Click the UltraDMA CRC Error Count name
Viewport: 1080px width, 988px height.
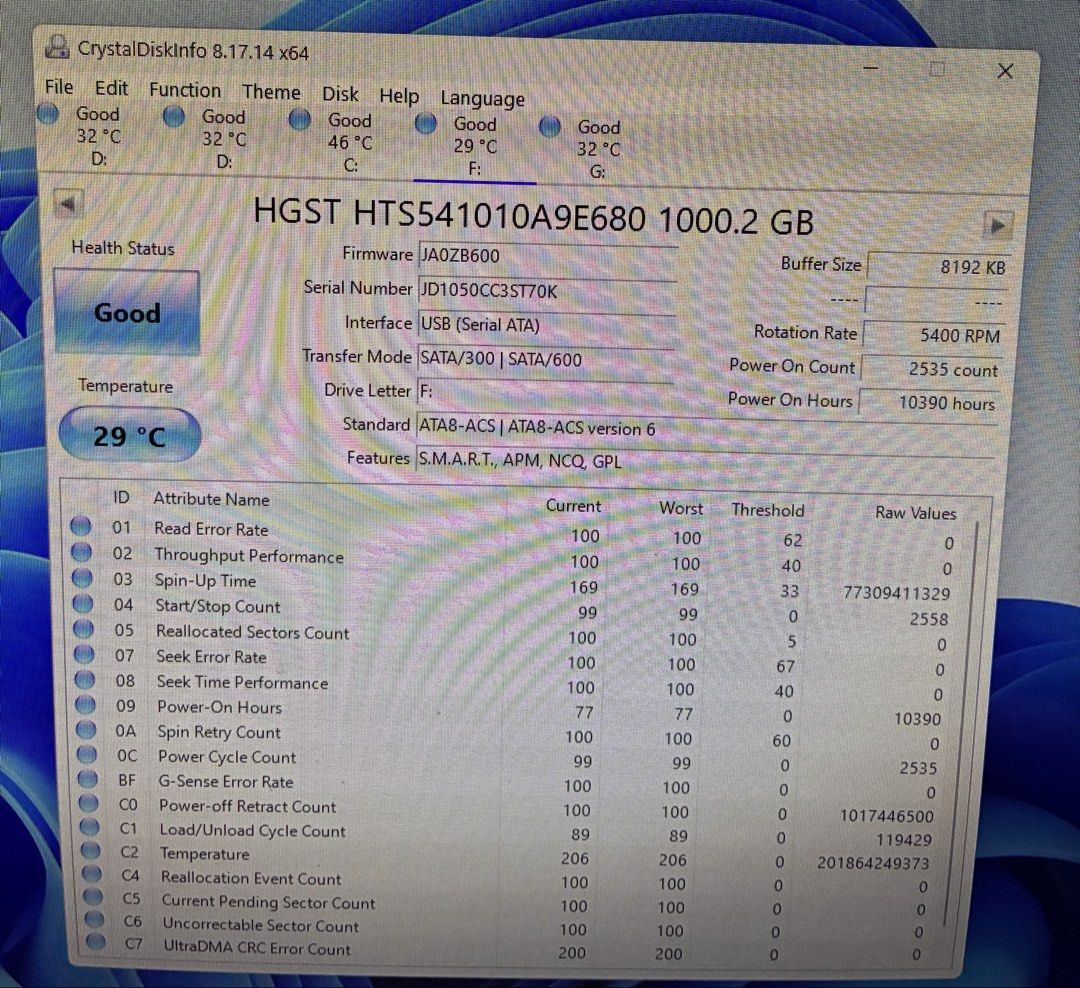pos(257,948)
